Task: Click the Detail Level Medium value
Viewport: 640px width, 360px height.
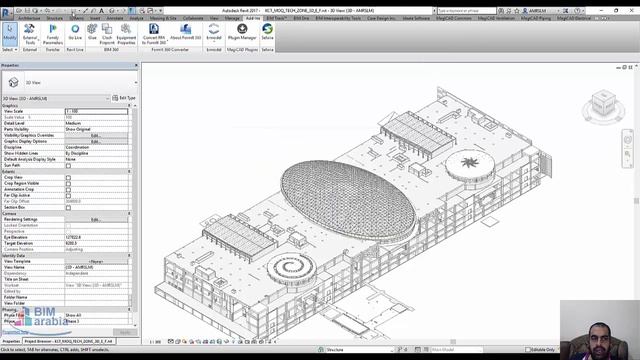Action: tap(96, 123)
